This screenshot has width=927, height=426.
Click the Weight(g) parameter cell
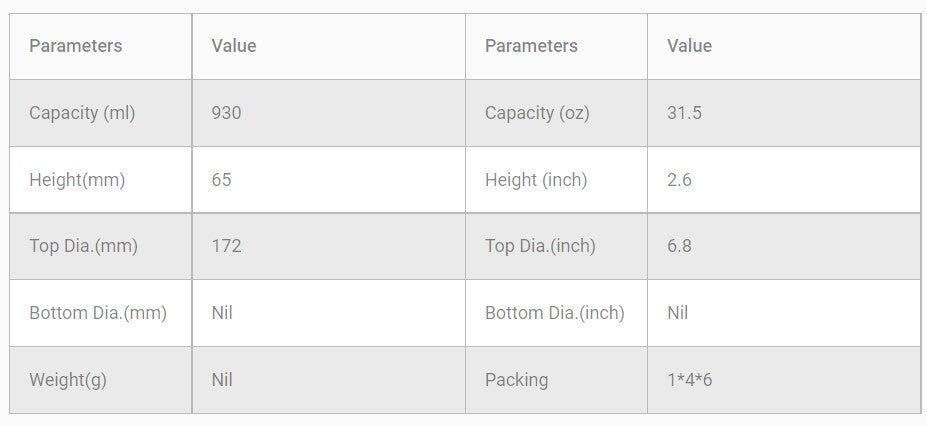click(x=68, y=380)
